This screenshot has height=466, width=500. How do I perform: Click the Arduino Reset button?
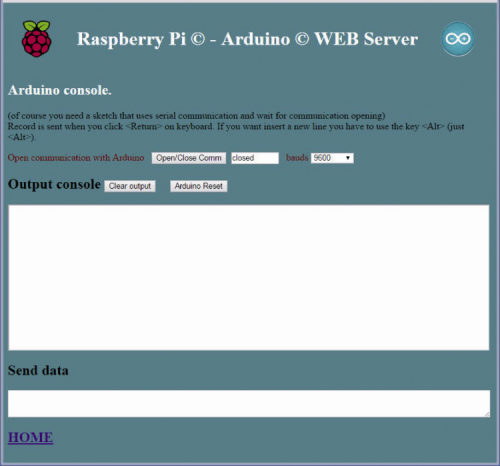tap(199, 186)
